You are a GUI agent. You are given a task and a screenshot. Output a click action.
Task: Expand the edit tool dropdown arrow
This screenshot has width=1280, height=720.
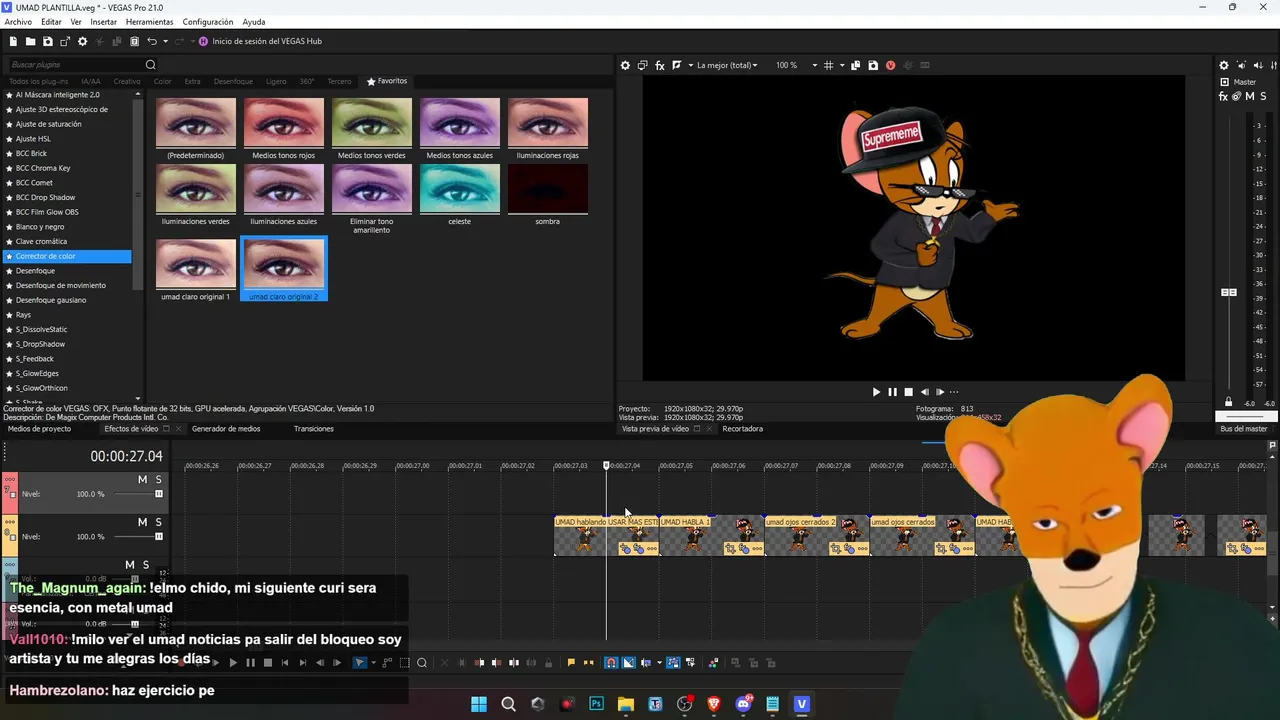pos(372,663)
